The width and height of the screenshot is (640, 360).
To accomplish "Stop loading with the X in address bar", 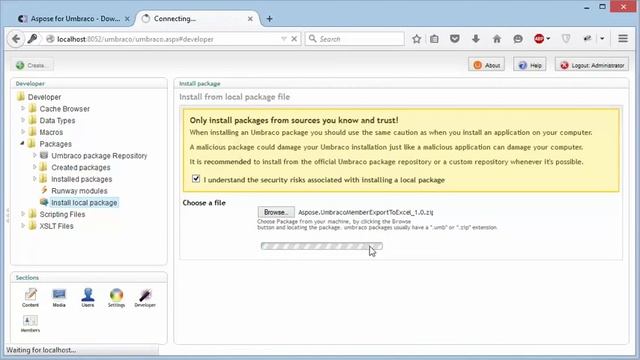I will 294,39.
